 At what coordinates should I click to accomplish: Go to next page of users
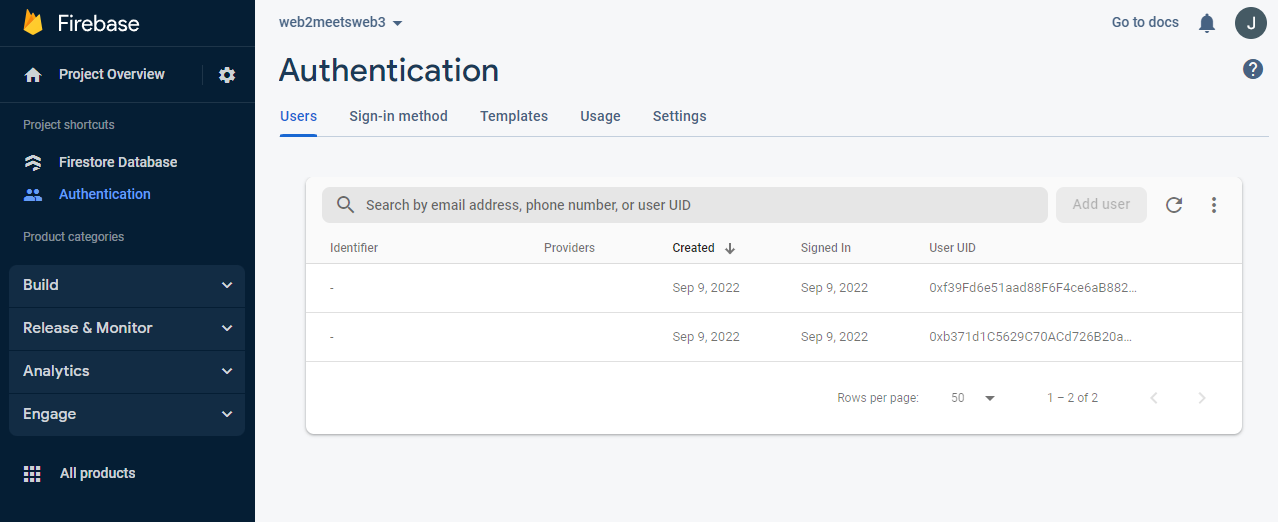tap(1202, 398)
